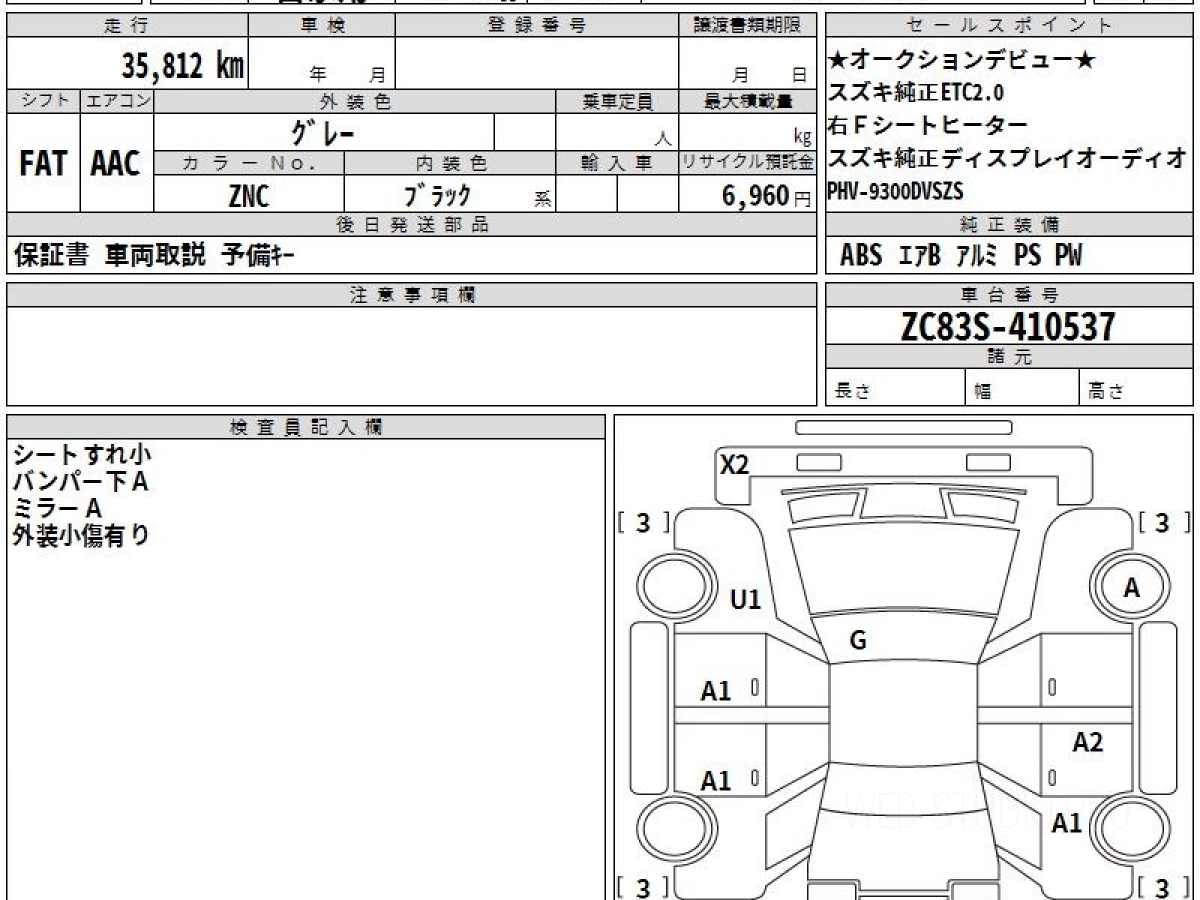Click the 純正装備 header

(x=1010, y=225)
